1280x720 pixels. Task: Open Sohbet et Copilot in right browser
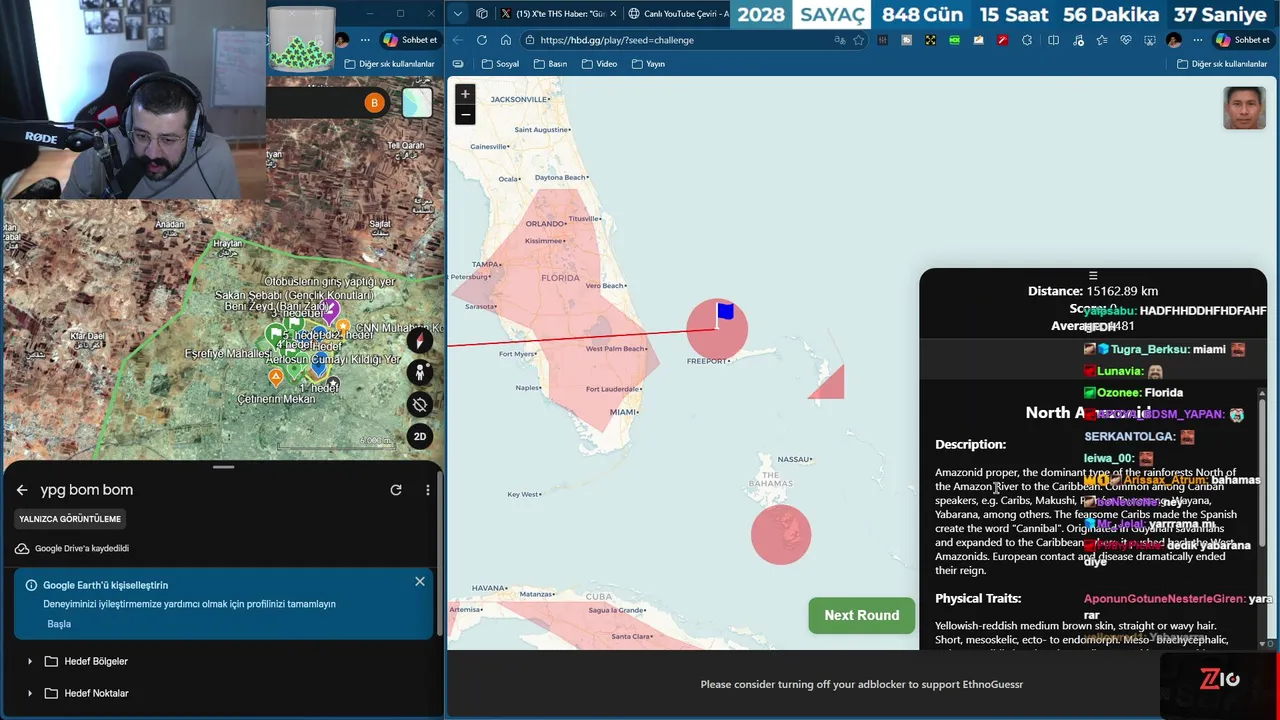(x=1242, y=40)
